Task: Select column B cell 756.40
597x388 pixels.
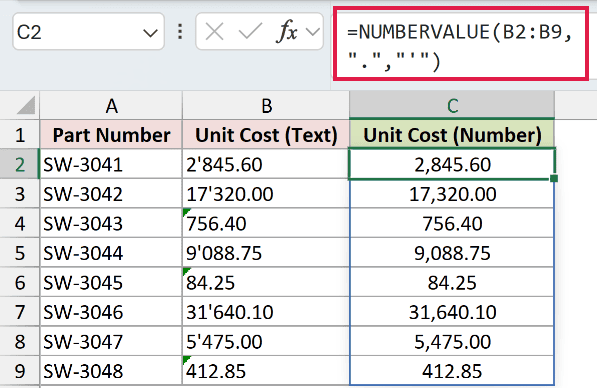Action: click(x=266, y=223)
